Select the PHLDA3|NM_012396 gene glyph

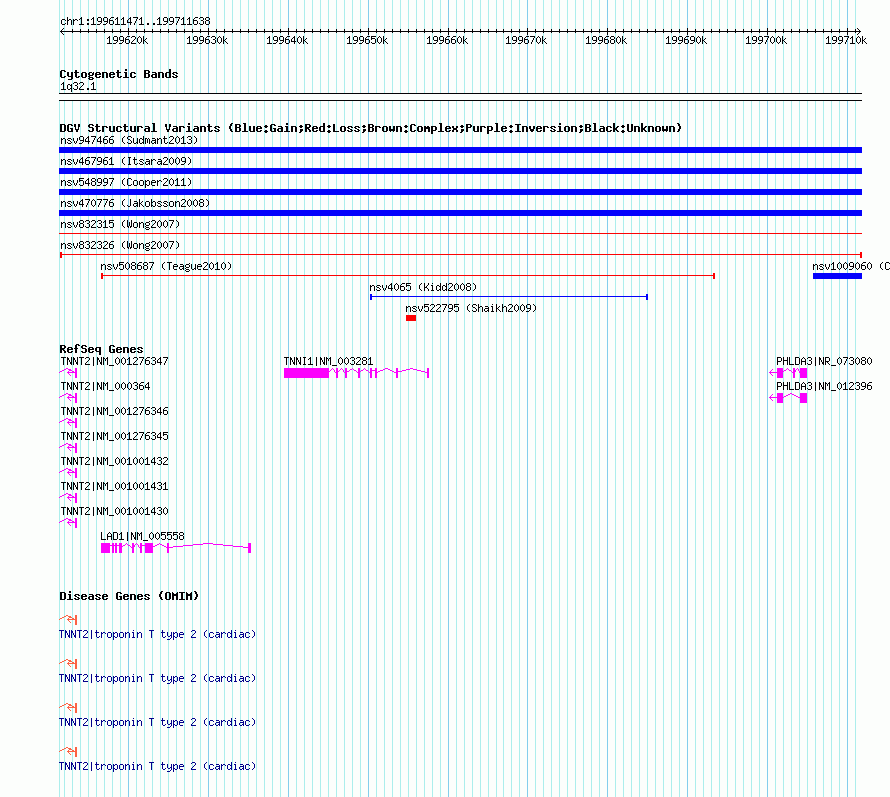788,398
